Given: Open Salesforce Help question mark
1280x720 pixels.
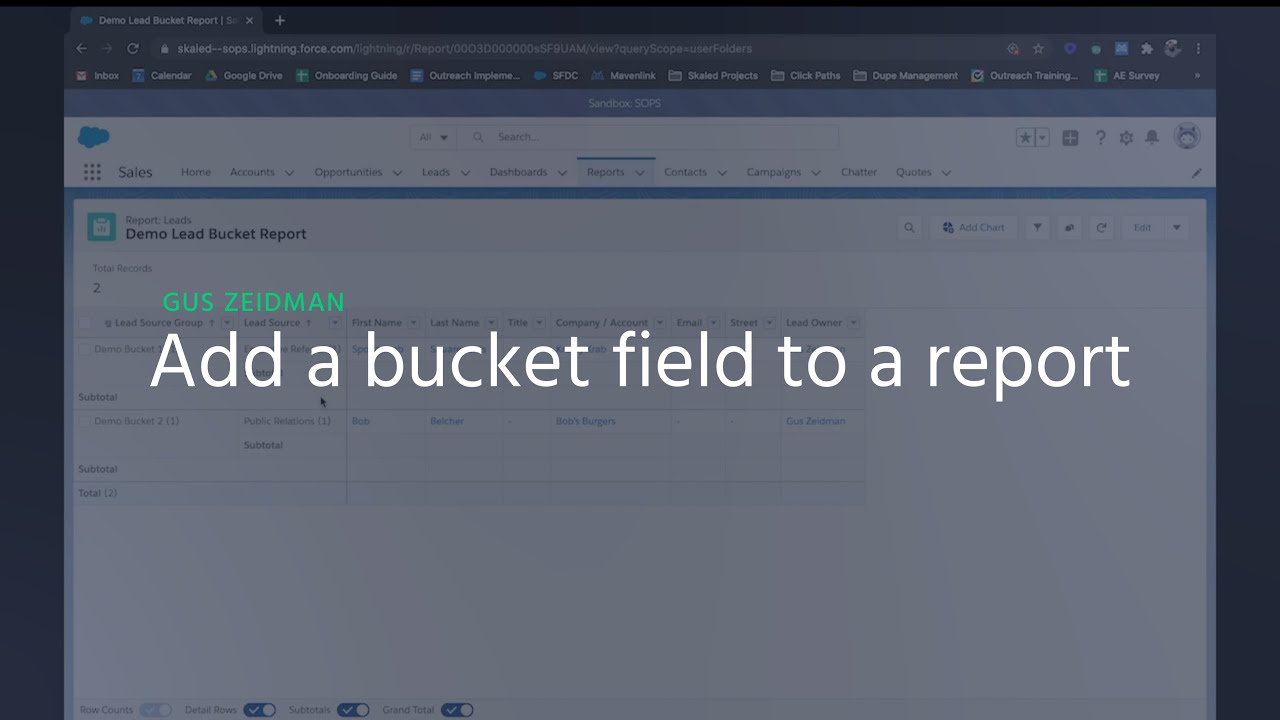Looking at the screenshot, I should pos(1100,138).
